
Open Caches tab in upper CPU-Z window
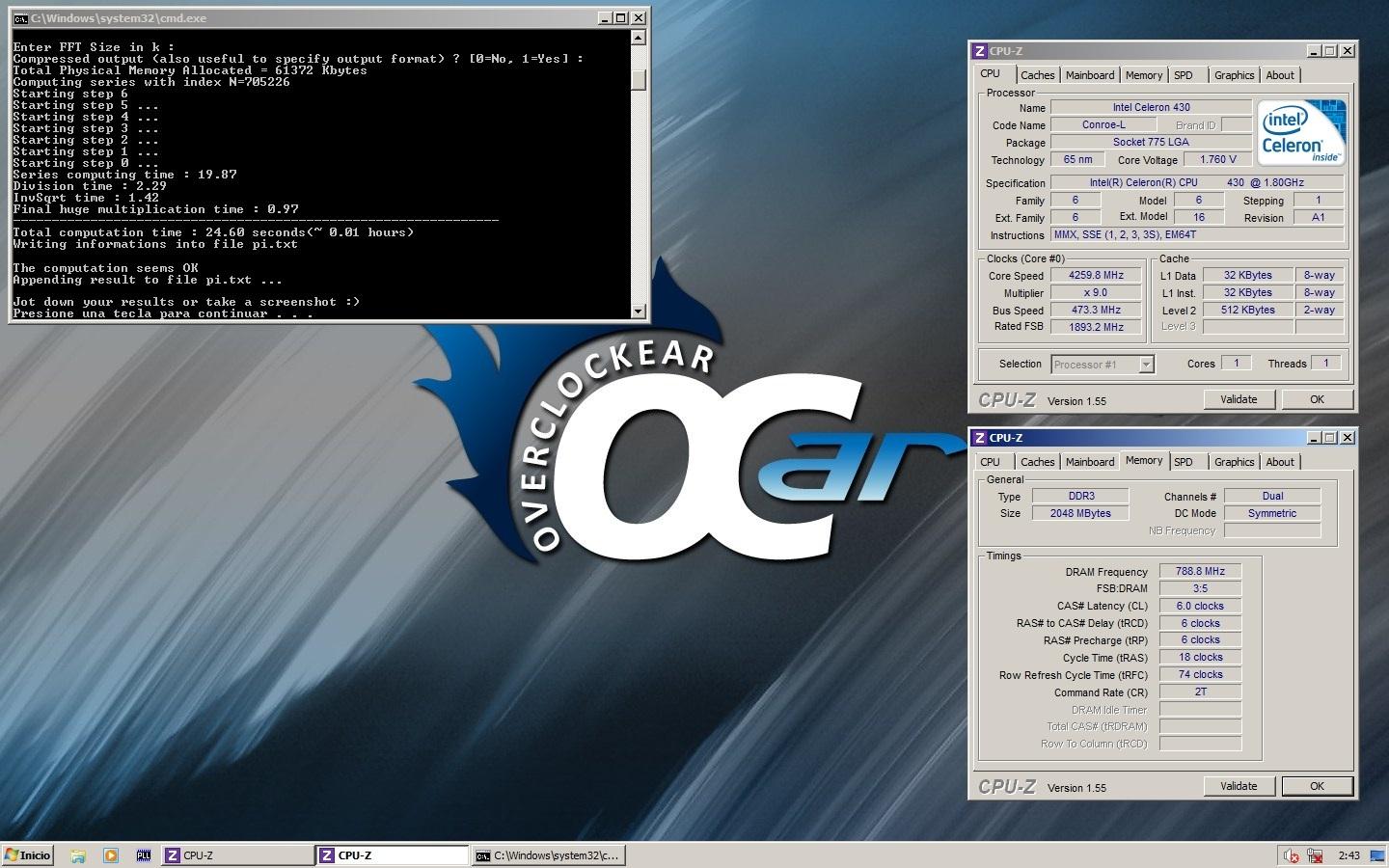[1037, 75]
